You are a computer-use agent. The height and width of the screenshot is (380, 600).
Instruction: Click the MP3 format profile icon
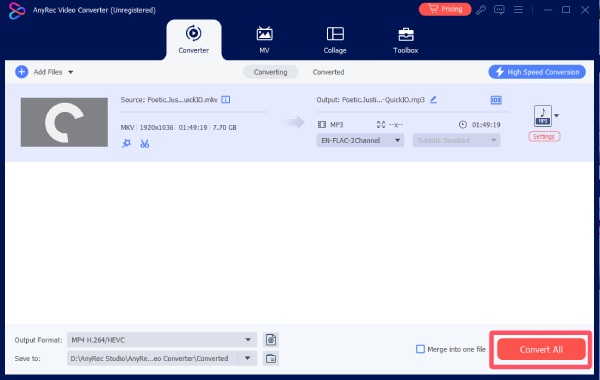pos(543,116)
